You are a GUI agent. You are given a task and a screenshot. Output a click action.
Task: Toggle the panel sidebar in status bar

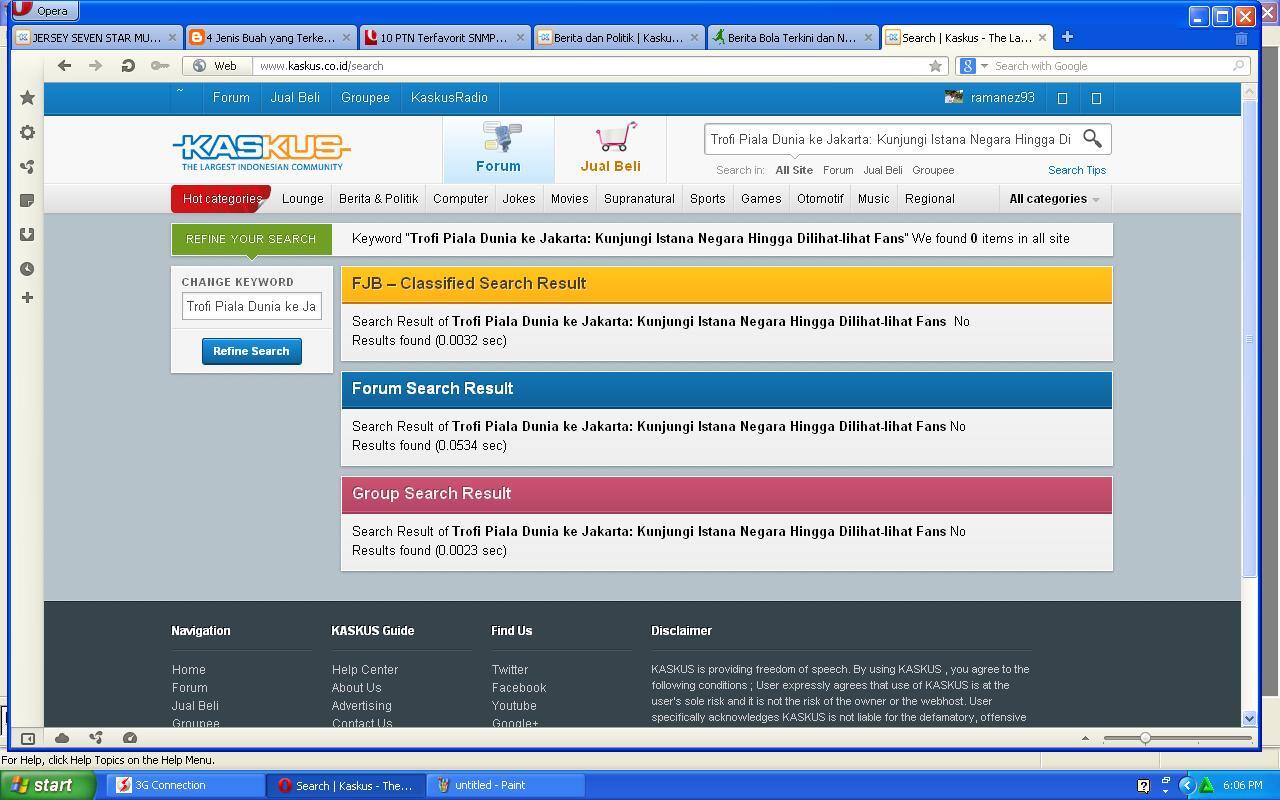point(28,738)
